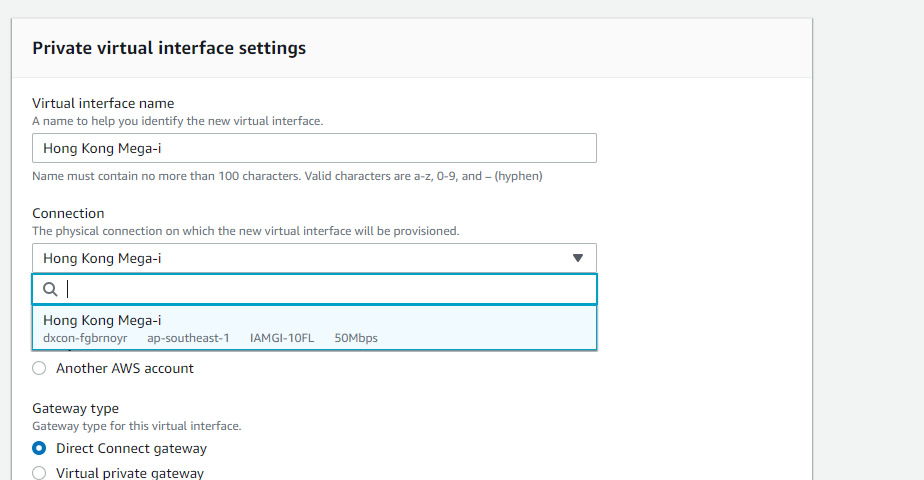Select the Another AWS account radio button
Viewport: 924px width, 480px height.
click(39, 368)
